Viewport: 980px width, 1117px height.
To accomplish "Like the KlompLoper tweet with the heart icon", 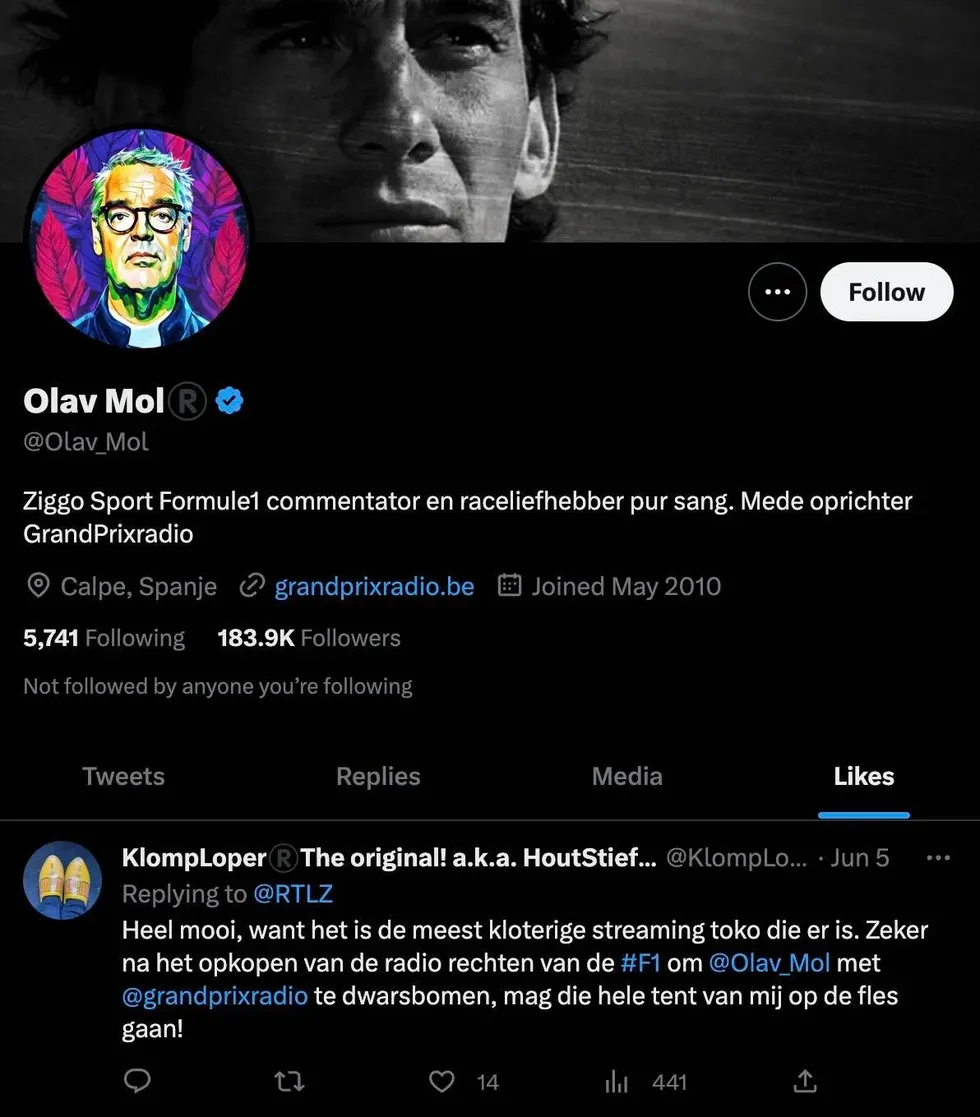I will [442, 1081].
